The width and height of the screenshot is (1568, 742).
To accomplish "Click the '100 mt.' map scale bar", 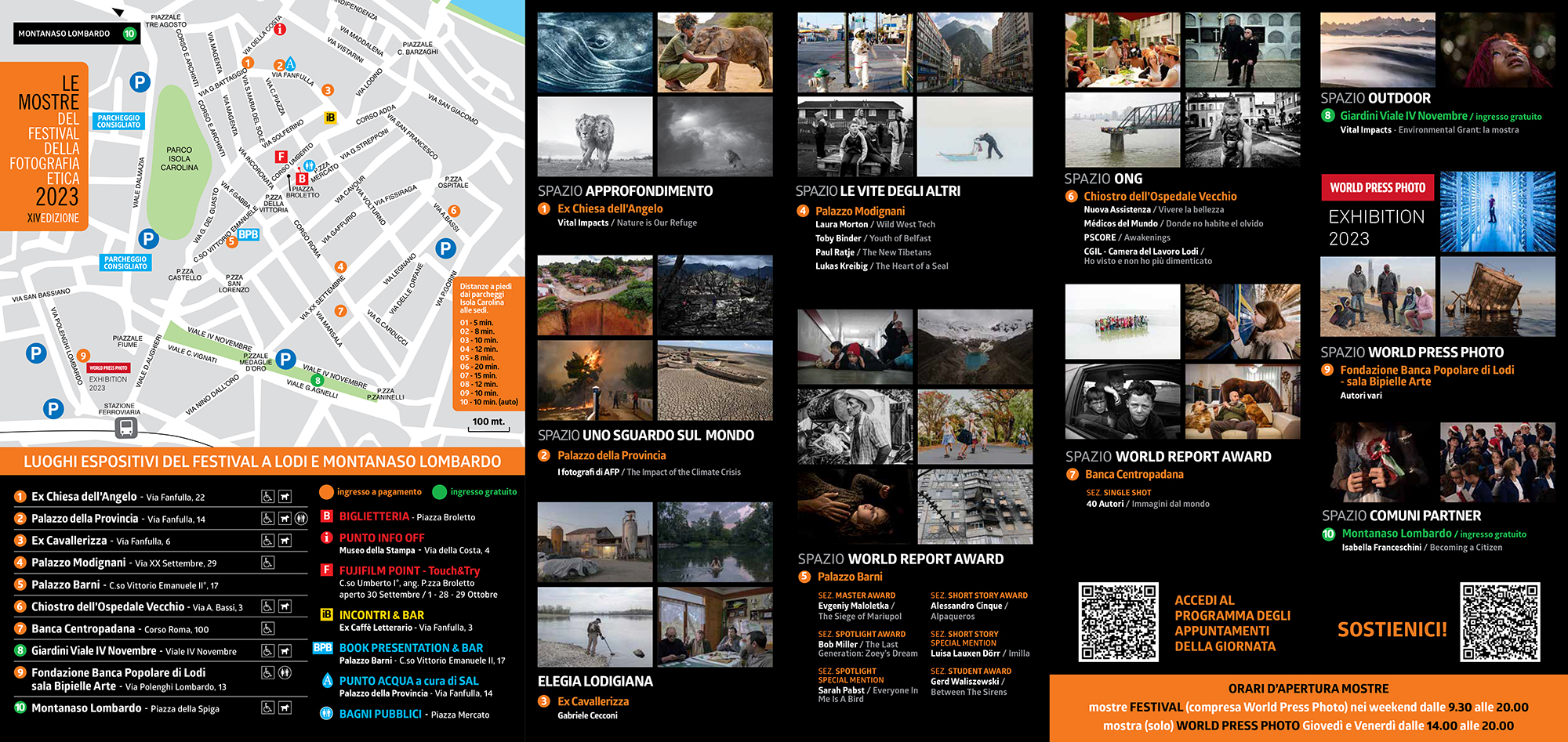I will tap(488, 424).
